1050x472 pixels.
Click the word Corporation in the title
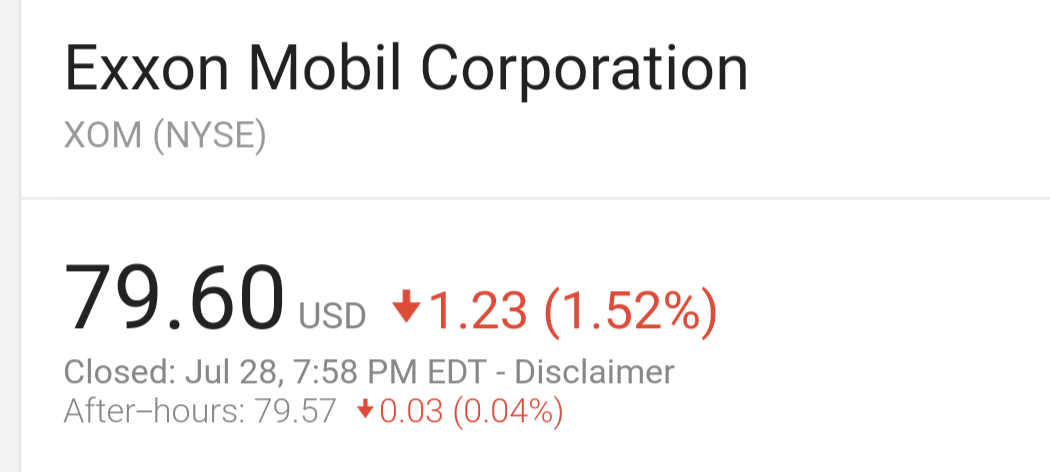tap(585, 72)
